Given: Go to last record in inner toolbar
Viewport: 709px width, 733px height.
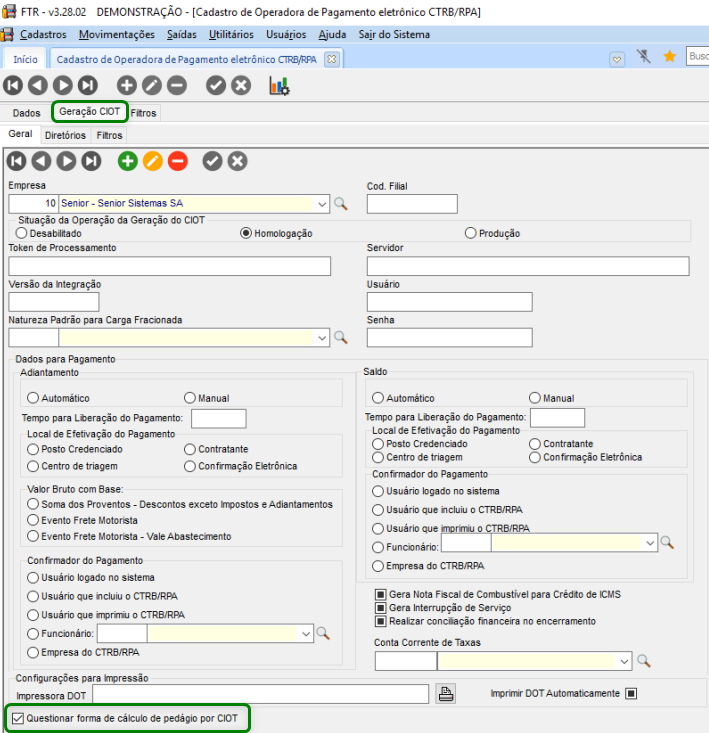Looking at the screenshot, I should (x=92, y=161).
